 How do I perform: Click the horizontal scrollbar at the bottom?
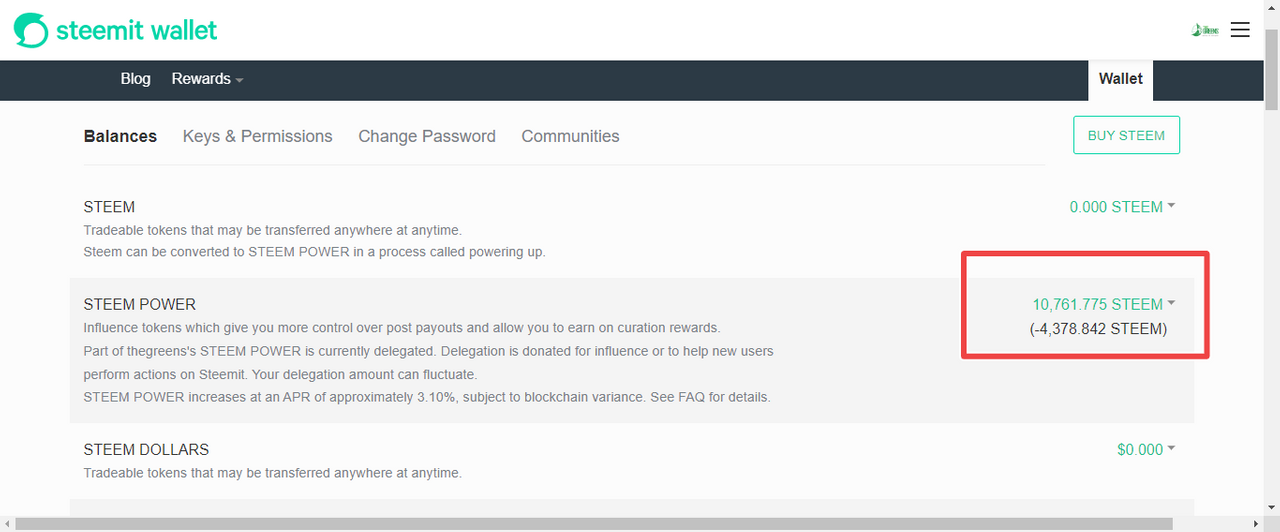(594, 524)
